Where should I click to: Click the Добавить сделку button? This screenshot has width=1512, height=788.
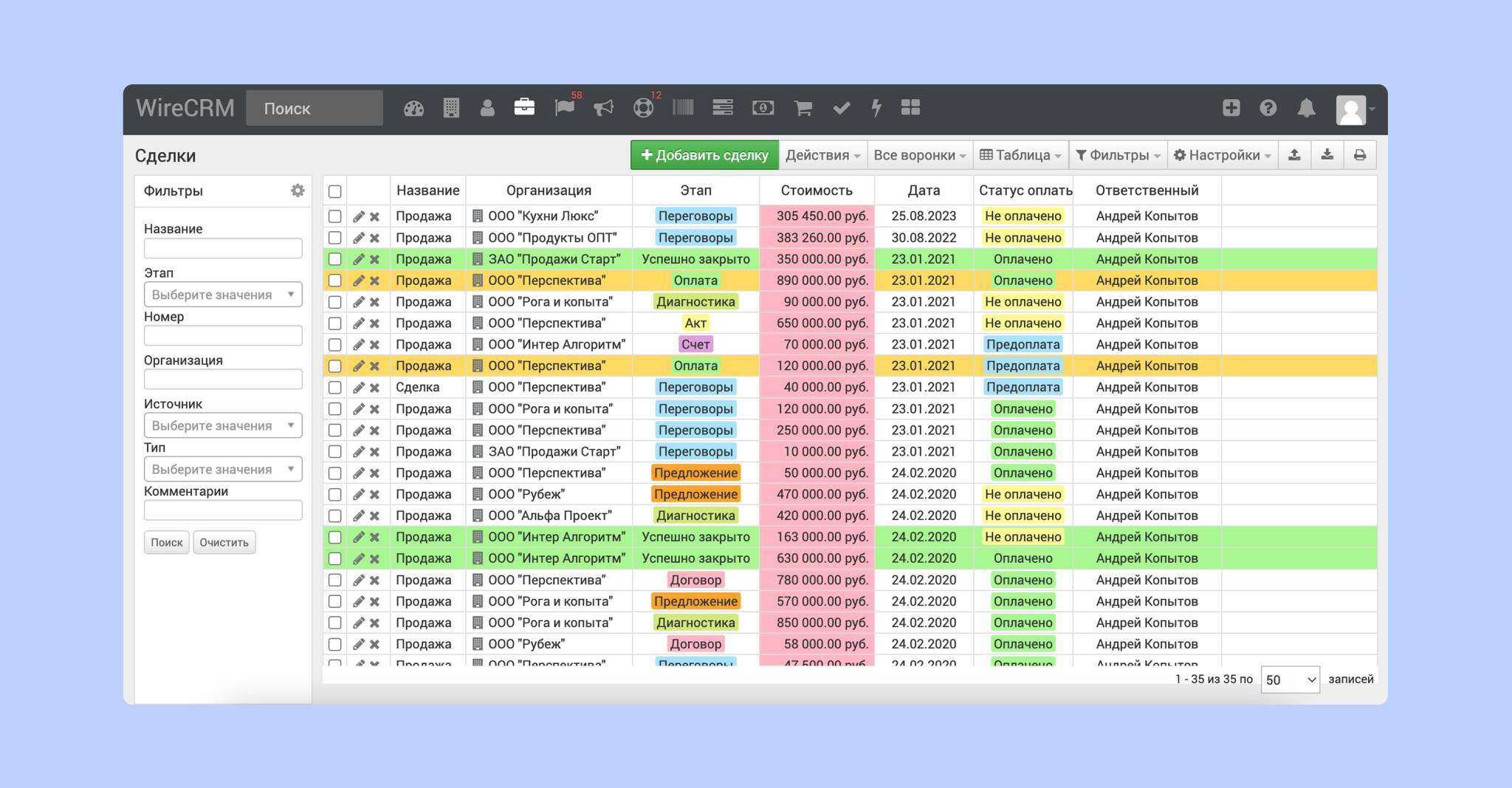tap(704, 155)
